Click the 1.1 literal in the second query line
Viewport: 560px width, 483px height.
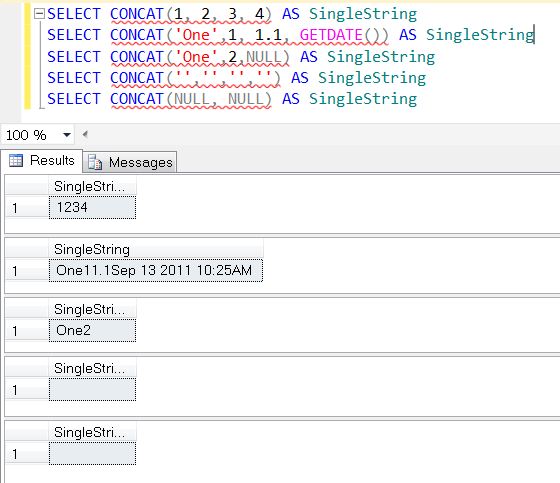coord(268,35)
